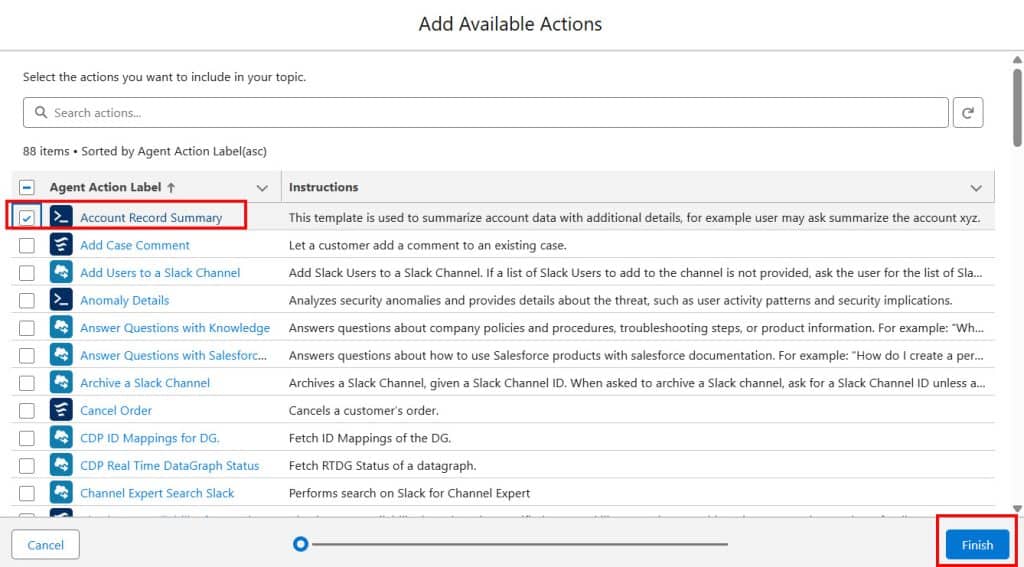Open the Cancel Order link

116,410
